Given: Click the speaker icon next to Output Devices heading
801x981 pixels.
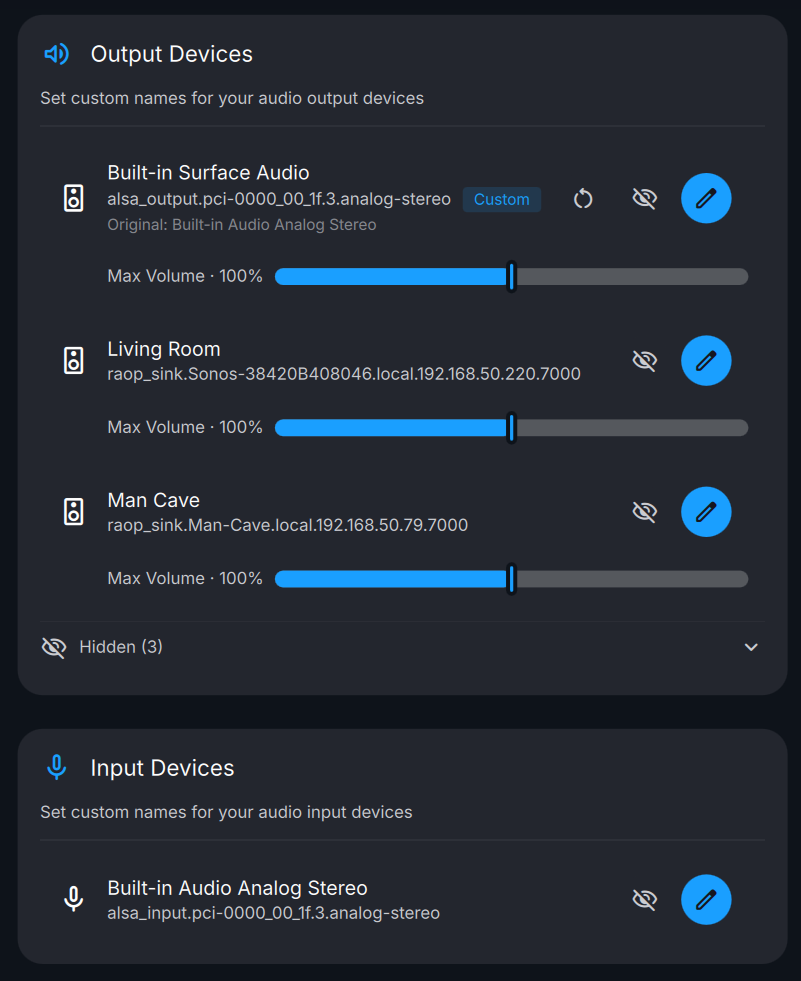Looking at the screenshot, I should click(x=56, y=54).
